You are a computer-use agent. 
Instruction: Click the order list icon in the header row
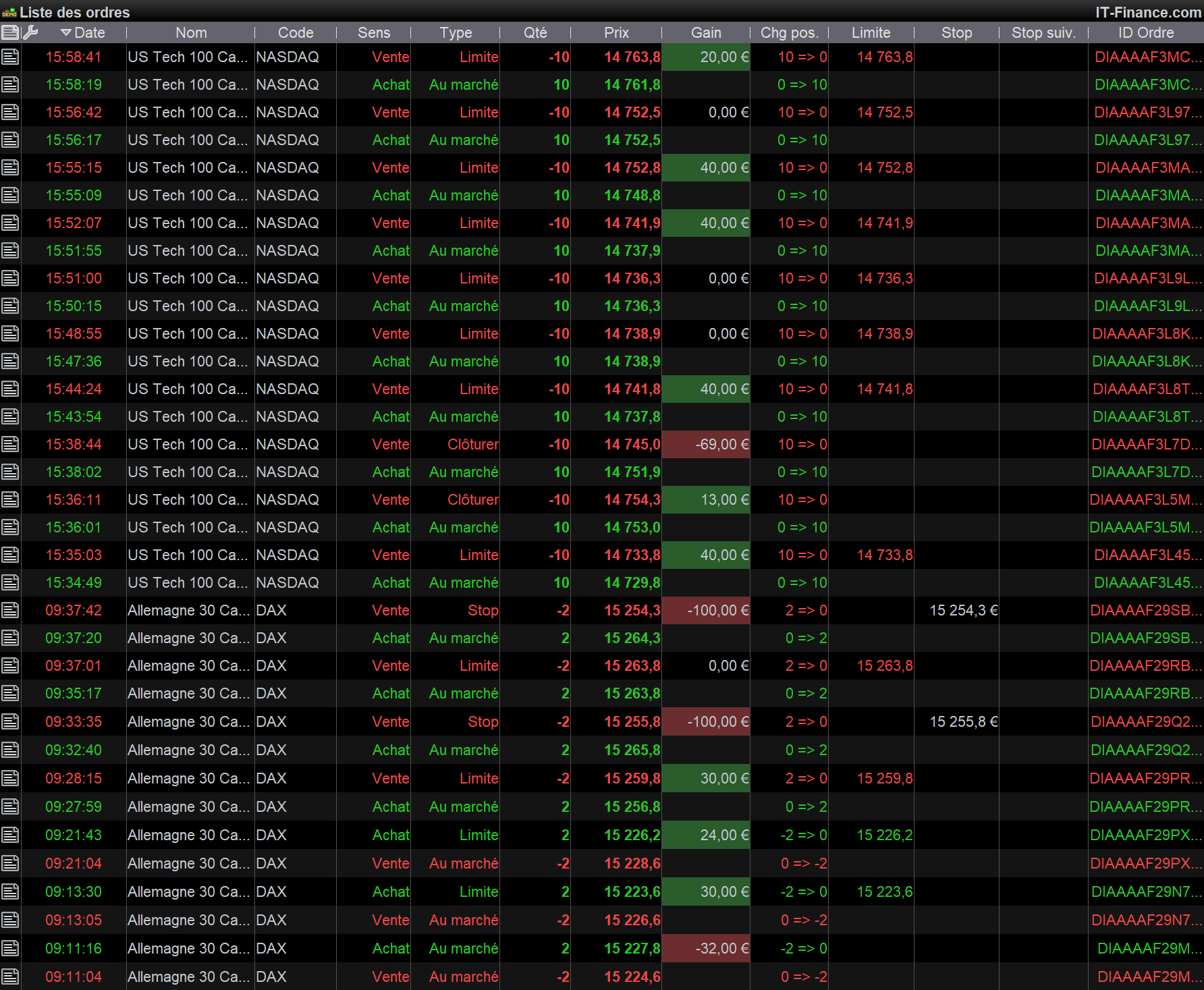(x=10, y=32)
